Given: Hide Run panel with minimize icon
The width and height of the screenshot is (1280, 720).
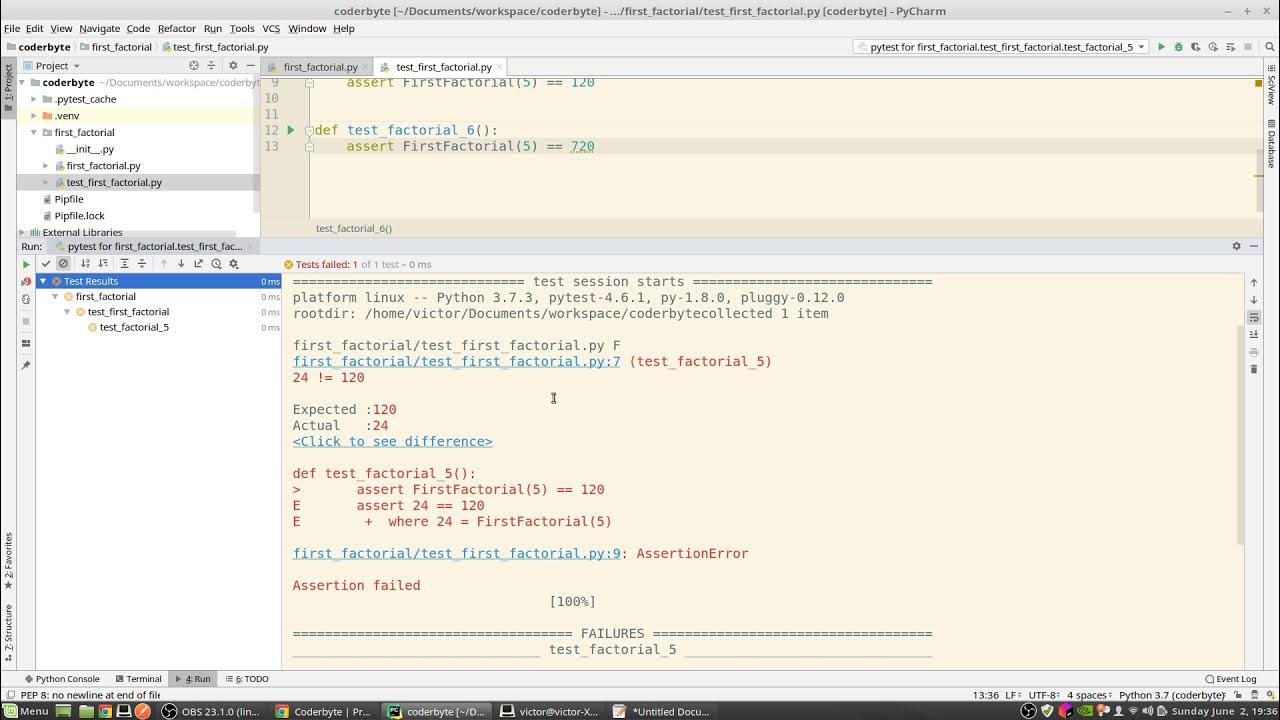Looking at the screenshot, I should (x=1254, y=246).
